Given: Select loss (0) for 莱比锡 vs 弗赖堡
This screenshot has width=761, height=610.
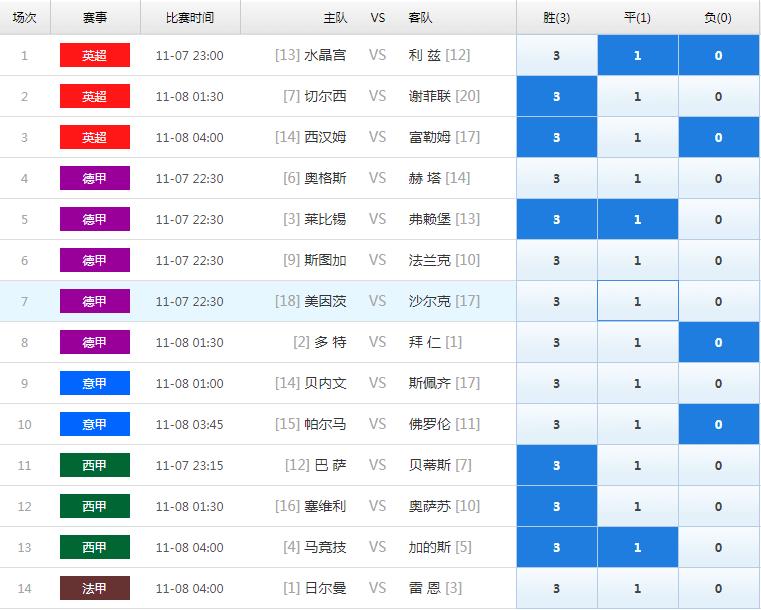Looking at the screenshot, I should coord(718,219).
